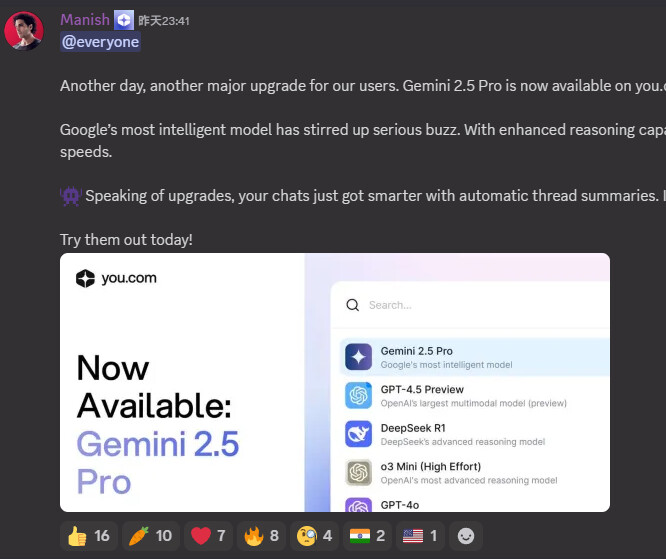666x559 pixels.
Task: Click Manish's profile avatar
Action: coord(24,31)
